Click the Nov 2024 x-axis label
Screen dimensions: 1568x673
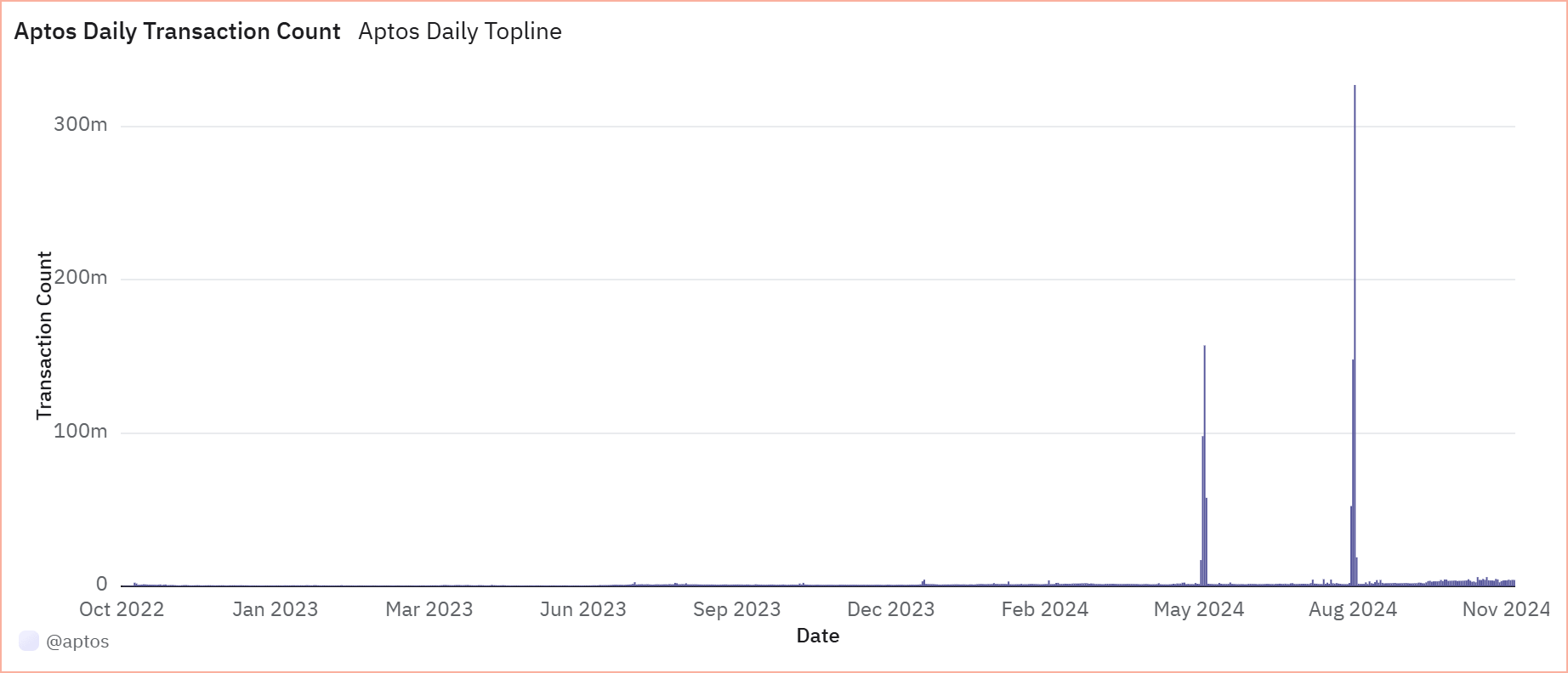[x=1506, y=609]
